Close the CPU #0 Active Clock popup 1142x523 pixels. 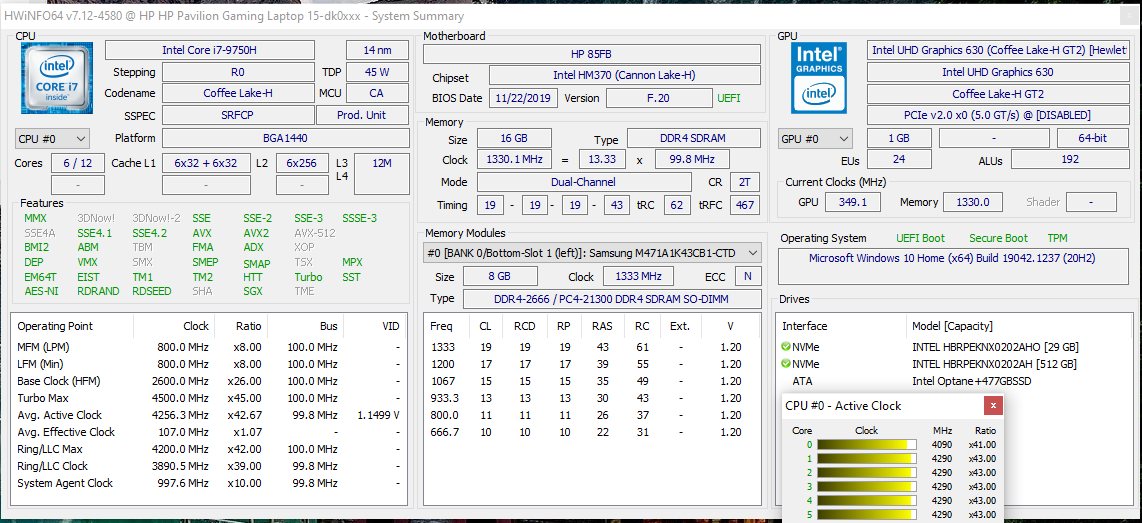[x=993, y=406]
